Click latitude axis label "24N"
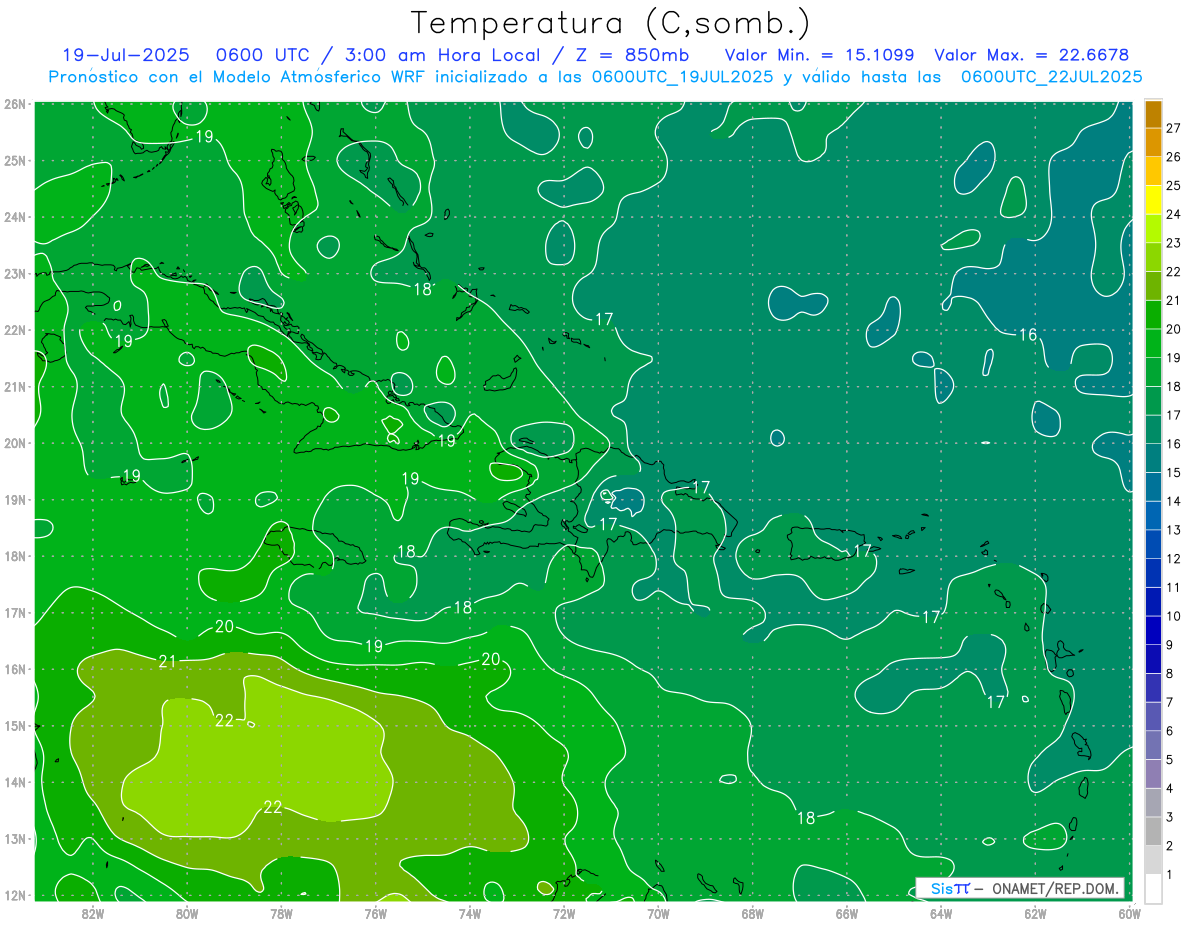The width and height of the screenshot is (1200, 927). click(x=14, y=217)
